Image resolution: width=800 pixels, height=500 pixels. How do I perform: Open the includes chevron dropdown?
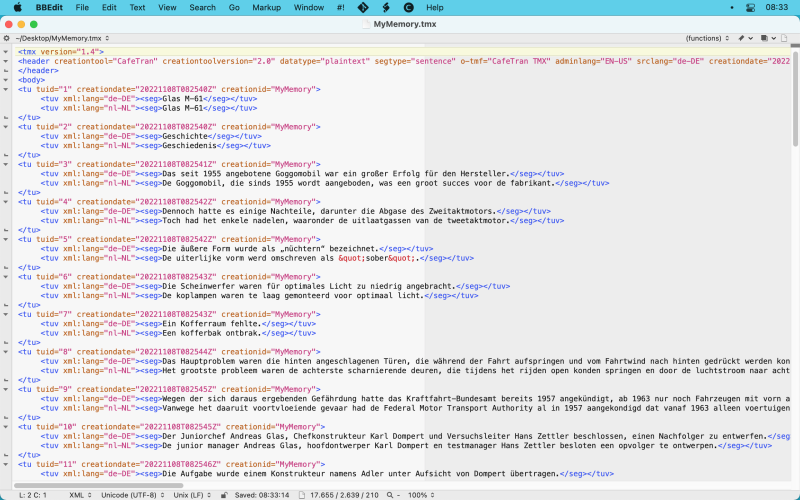point(773,38)
